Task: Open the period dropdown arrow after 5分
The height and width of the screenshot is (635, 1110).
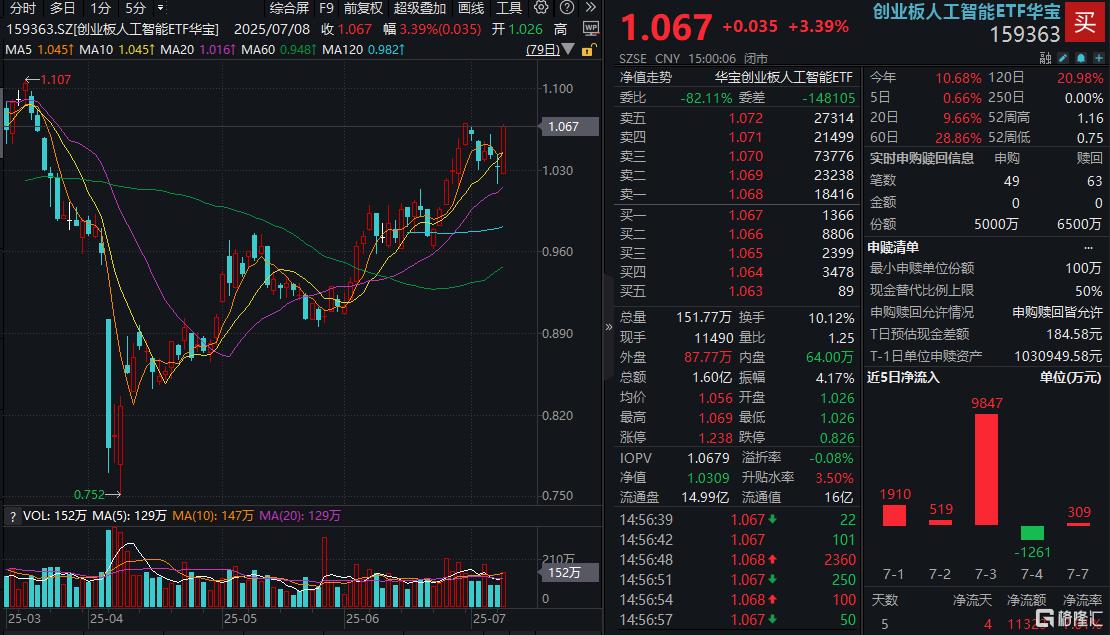Action: [x=161, y=8]
